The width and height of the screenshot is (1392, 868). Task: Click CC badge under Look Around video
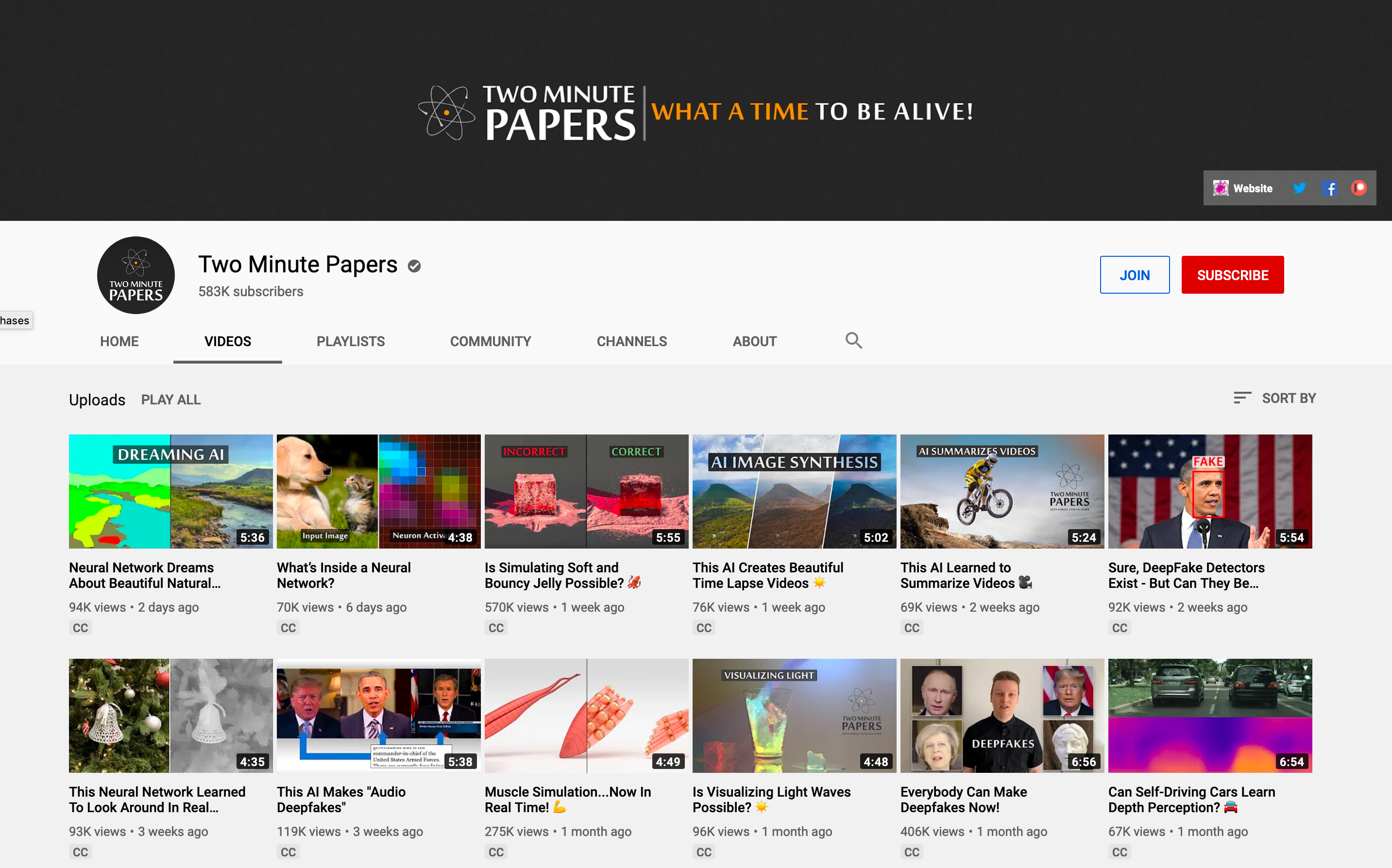click(x=81, y=852)
